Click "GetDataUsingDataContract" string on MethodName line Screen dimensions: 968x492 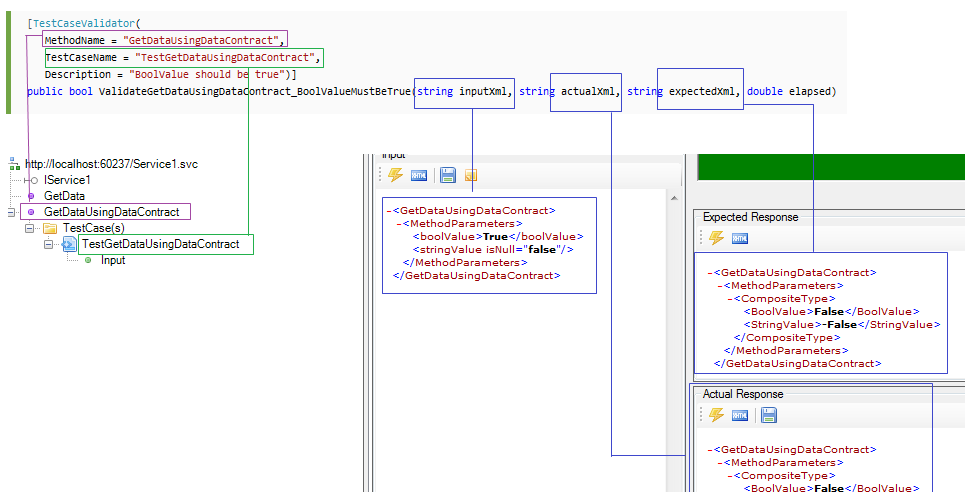202,40
